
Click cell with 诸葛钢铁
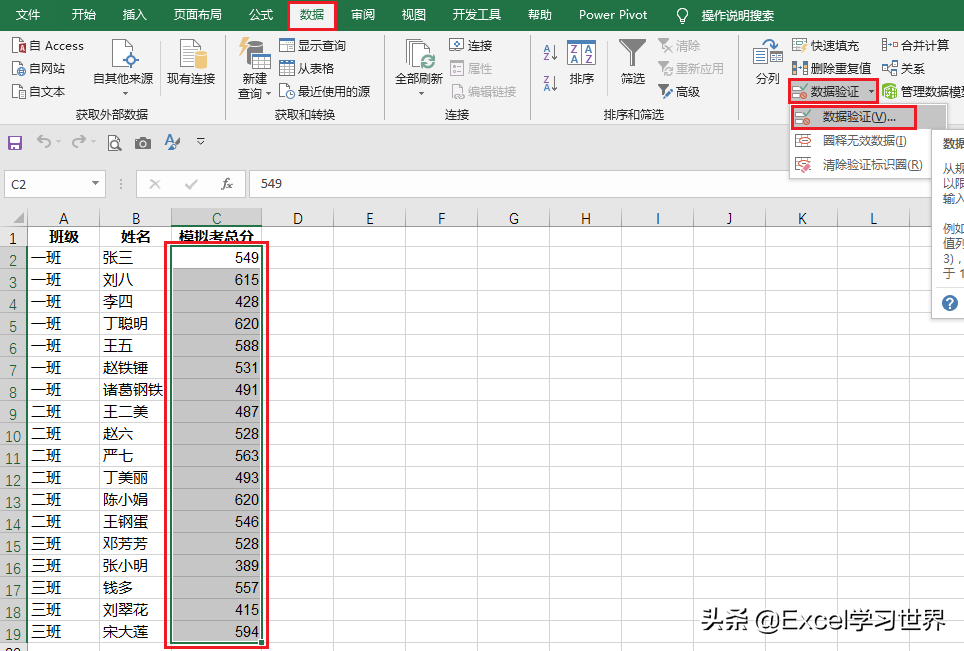(x=135, y=390)
